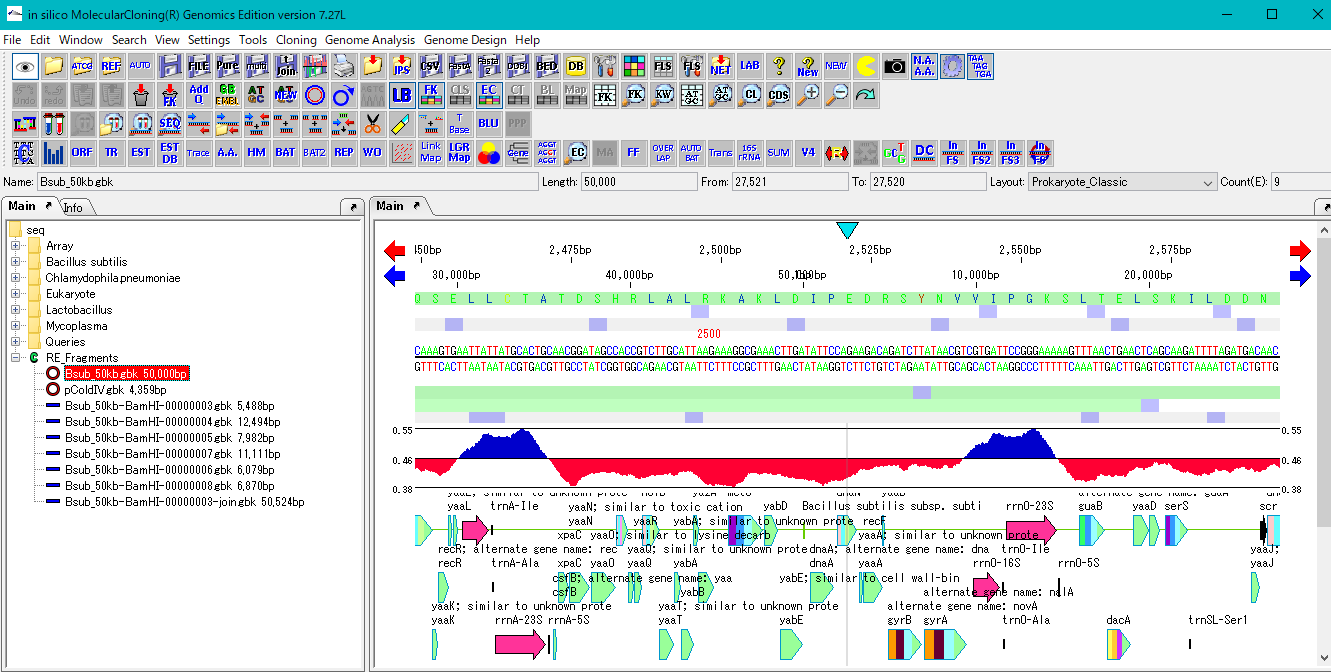Cut the sequence with the scissors icon
Image resolution: width=1331 pixels, height=672 pixels.
click(373, 124)
